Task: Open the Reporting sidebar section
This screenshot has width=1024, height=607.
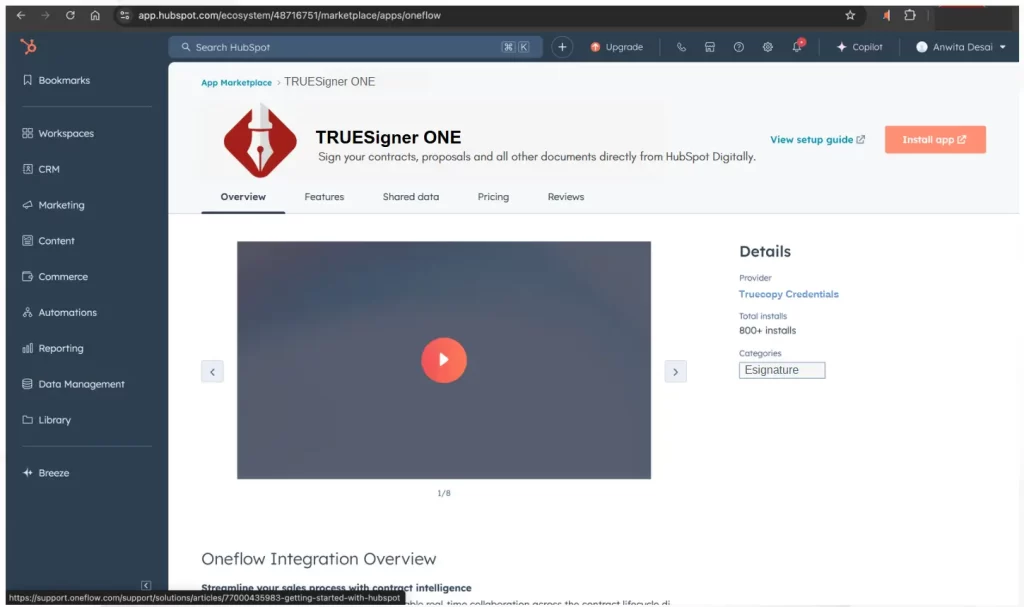Action: click(53, 348)
